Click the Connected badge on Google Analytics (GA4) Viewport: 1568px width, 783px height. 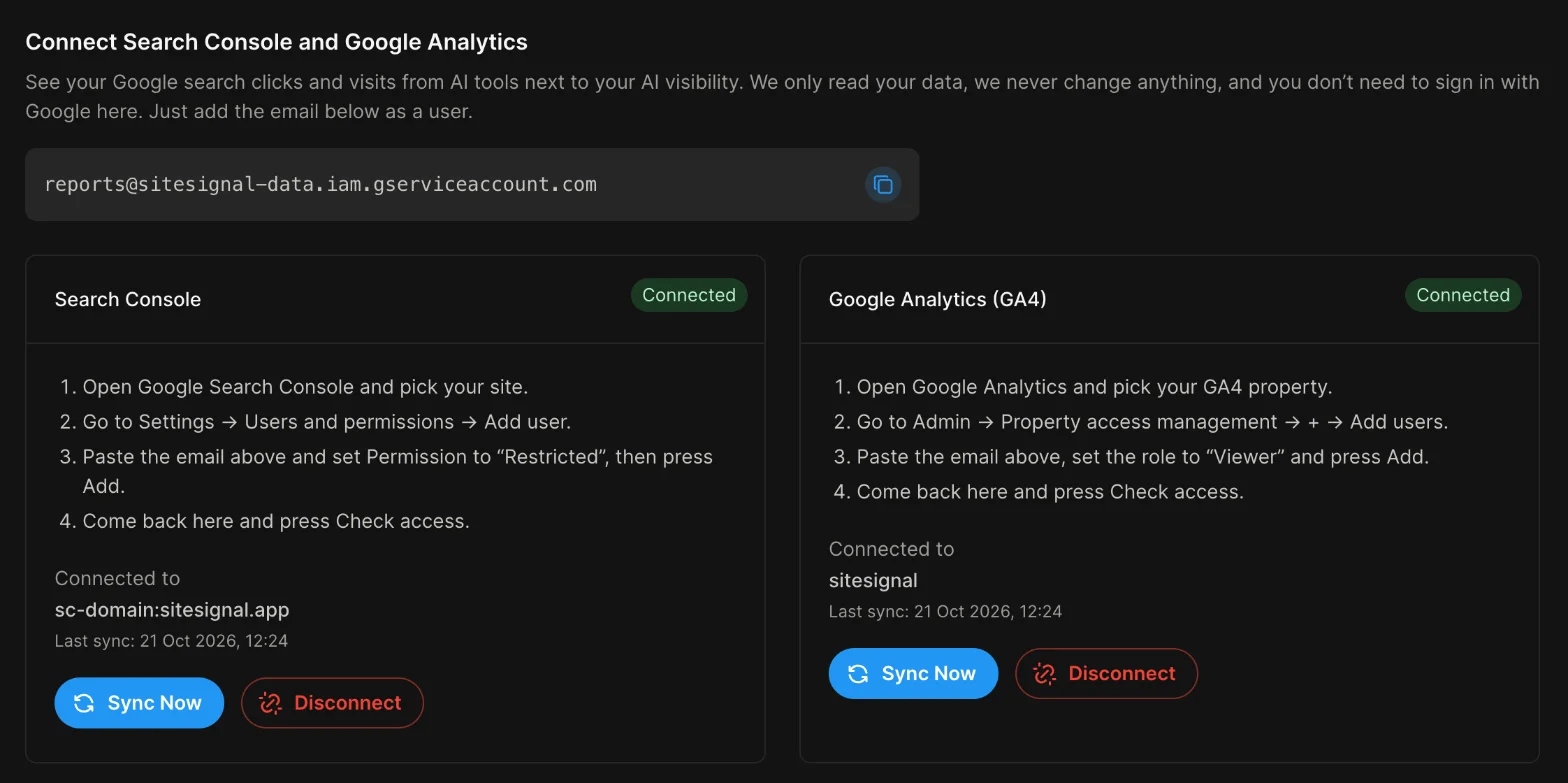pyautogui.click(x=1463, y=295)
